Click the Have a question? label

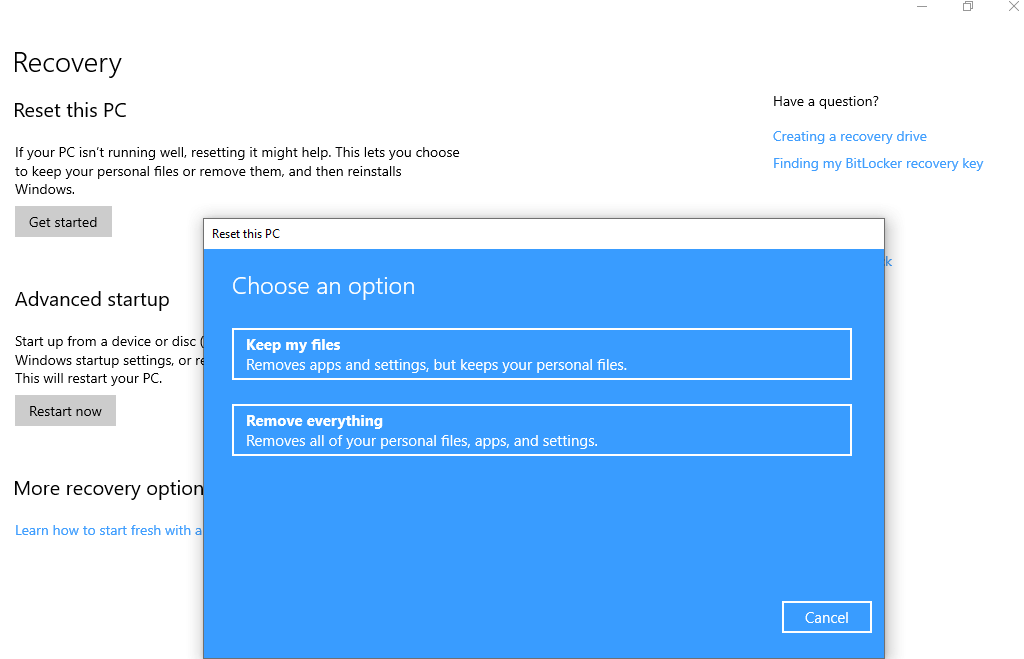point(825,101)
